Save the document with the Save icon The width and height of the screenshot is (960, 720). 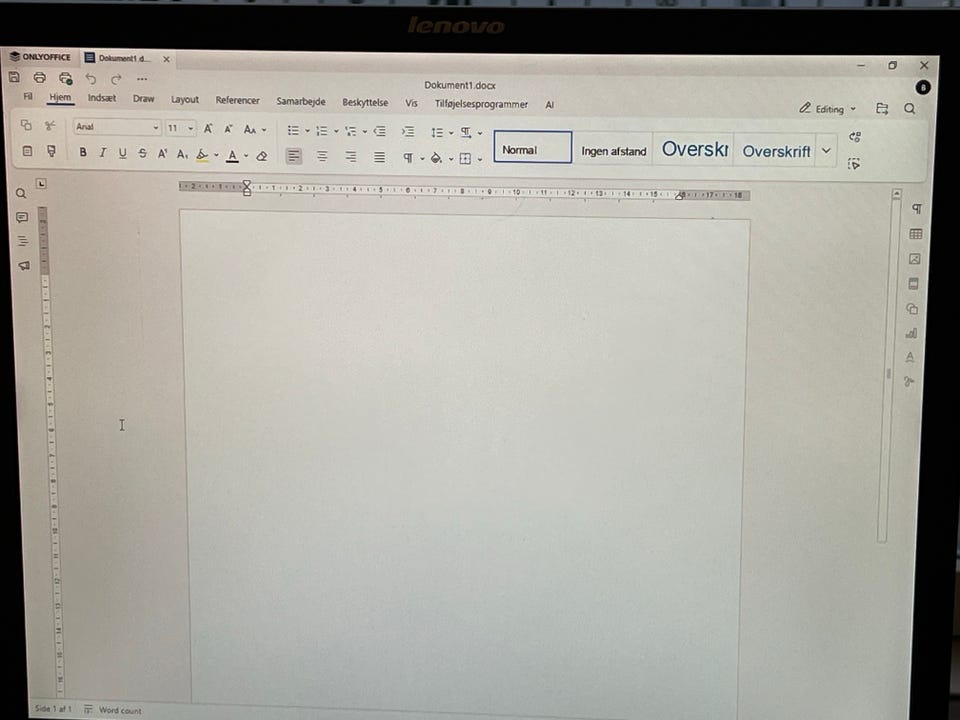(14, 77)
